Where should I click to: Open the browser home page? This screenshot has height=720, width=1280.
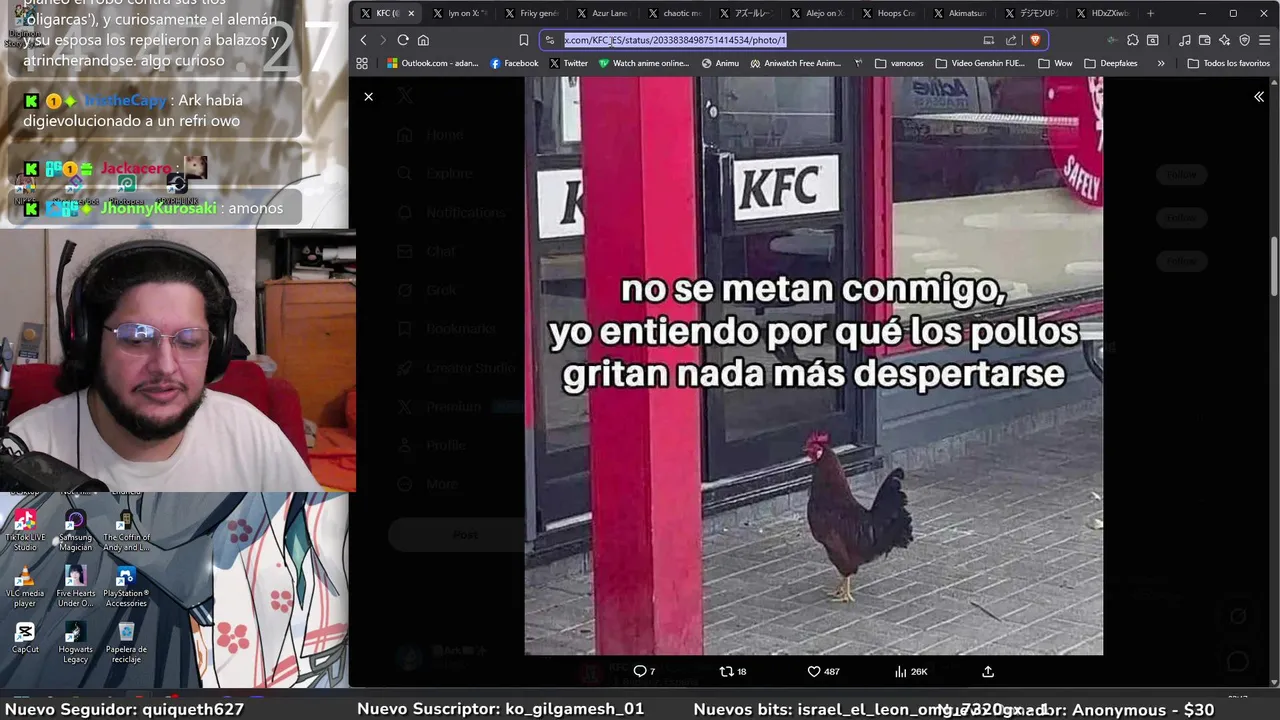click(423, 40)
